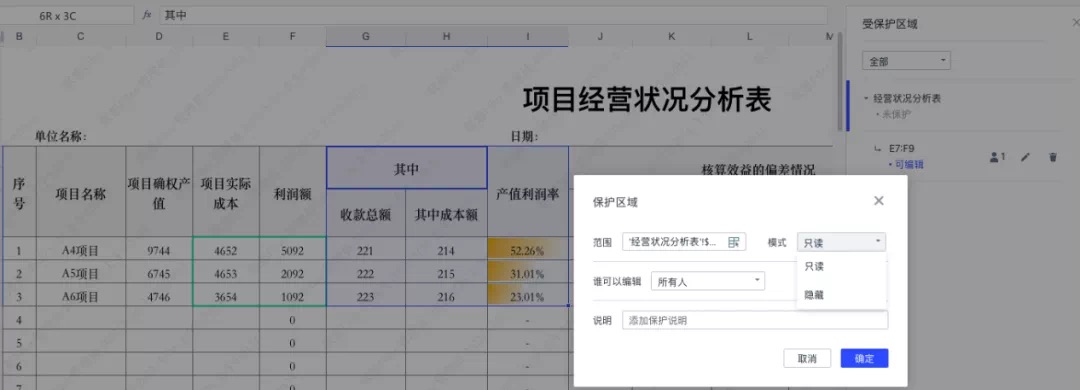Click the range selector icon in the 范围 field
The width and height of the screenshot is (1080, 390).
tap(734, 242)
